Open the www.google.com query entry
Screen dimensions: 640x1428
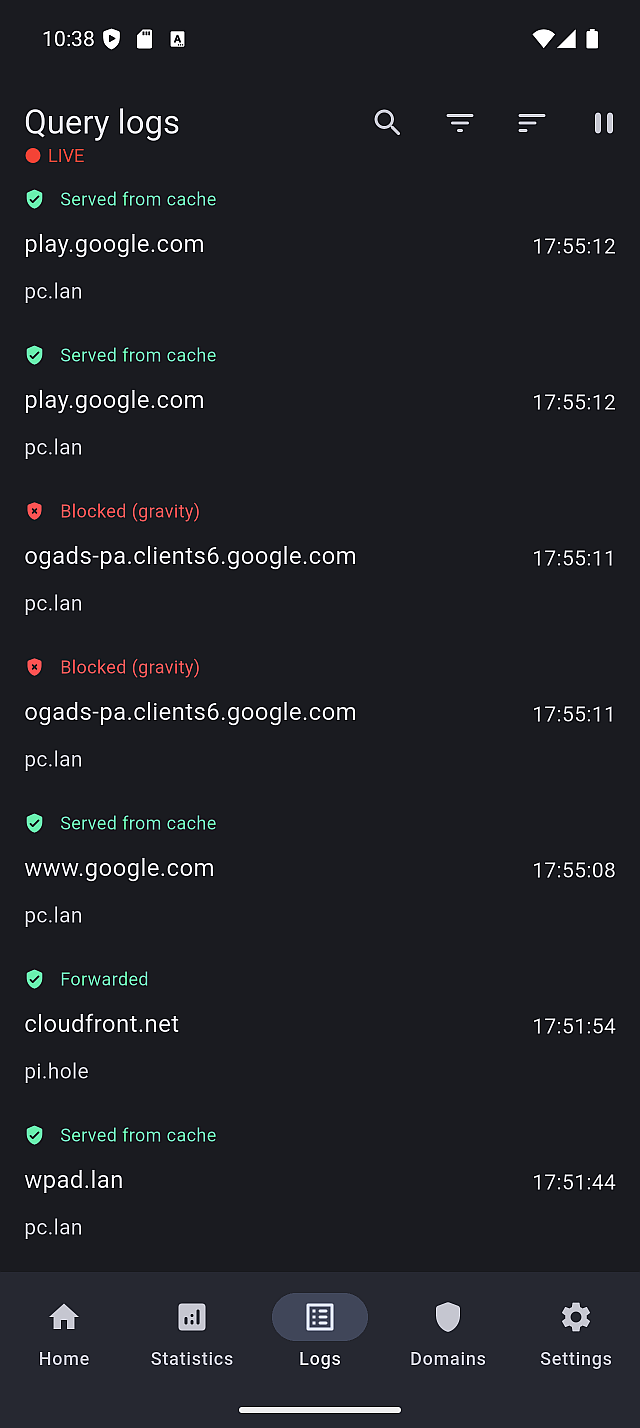320,869
